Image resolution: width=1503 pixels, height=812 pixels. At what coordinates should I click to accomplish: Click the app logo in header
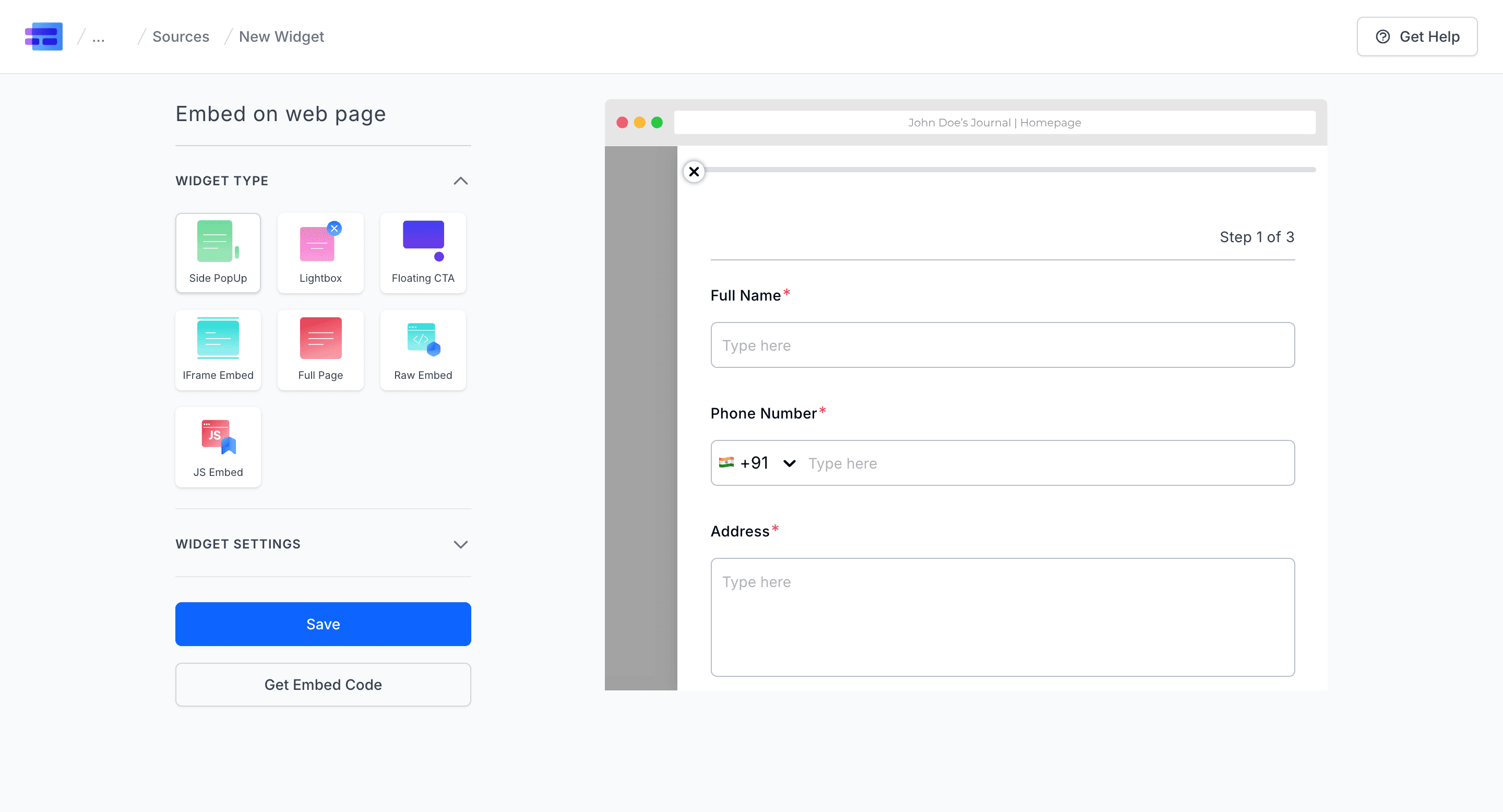[44, 36]
